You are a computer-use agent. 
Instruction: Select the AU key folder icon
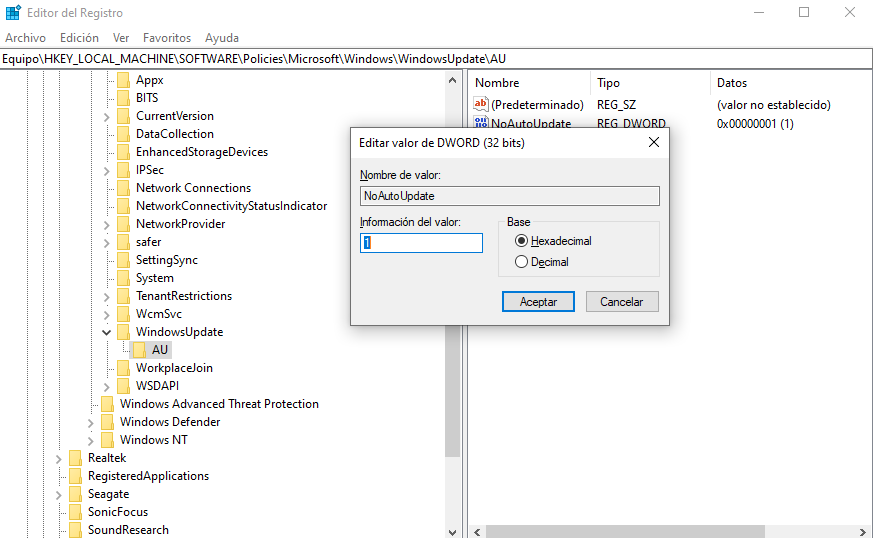click(139, 350)
